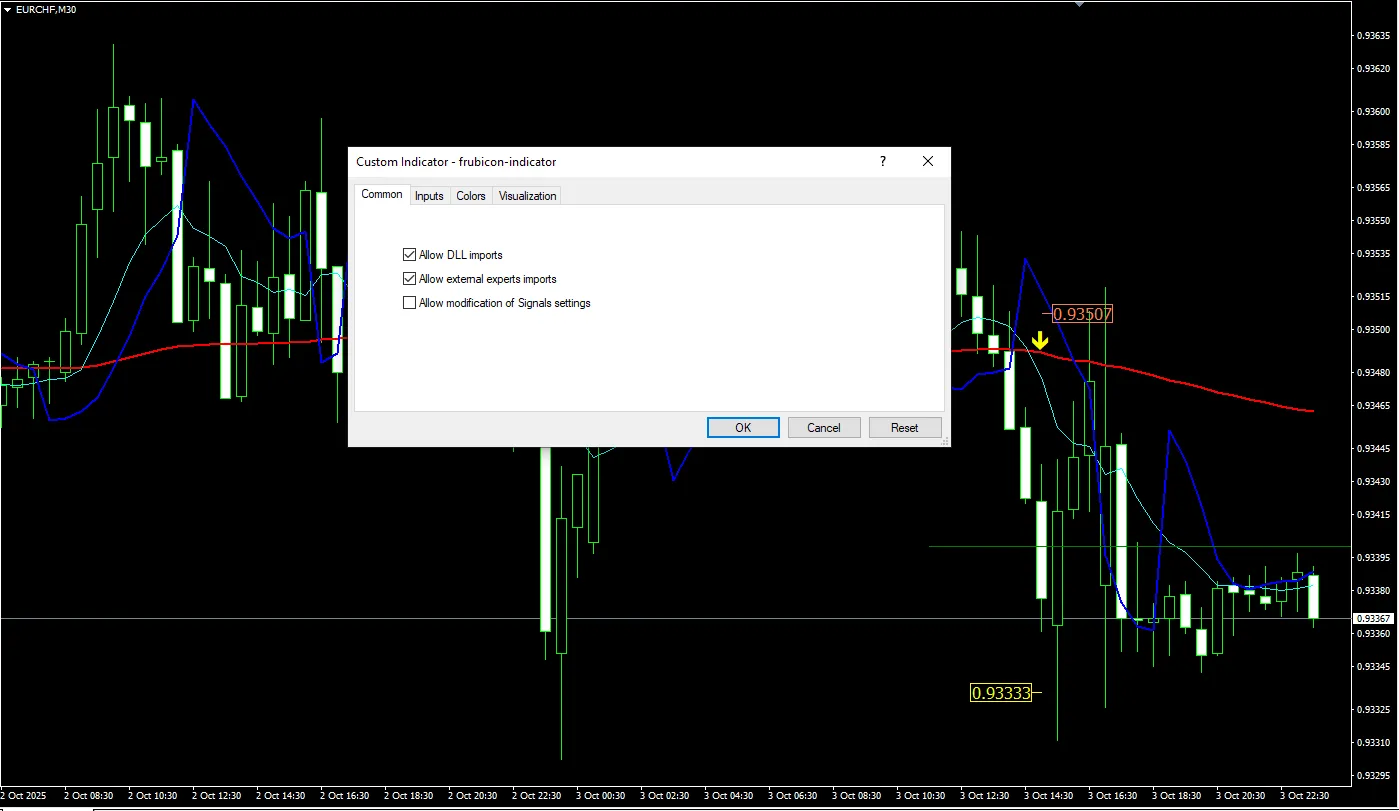Viewport: 1399px width, 811px height.
Task: Click the question mark help icon
Action: (882, 161)
